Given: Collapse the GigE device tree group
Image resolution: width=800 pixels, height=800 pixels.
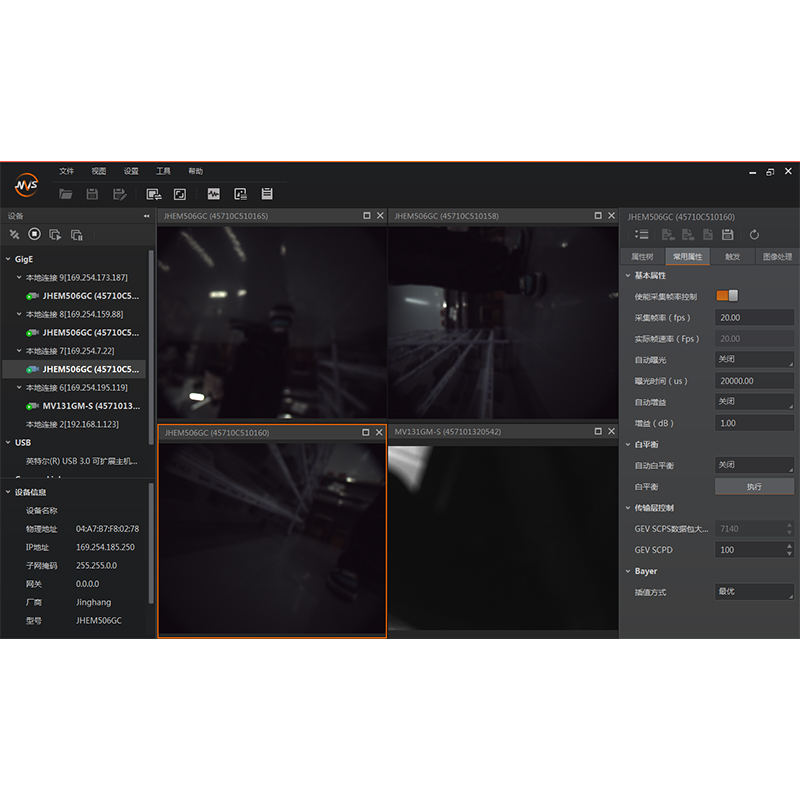Looking at the screenshot, I should click(x=8, y=258).
